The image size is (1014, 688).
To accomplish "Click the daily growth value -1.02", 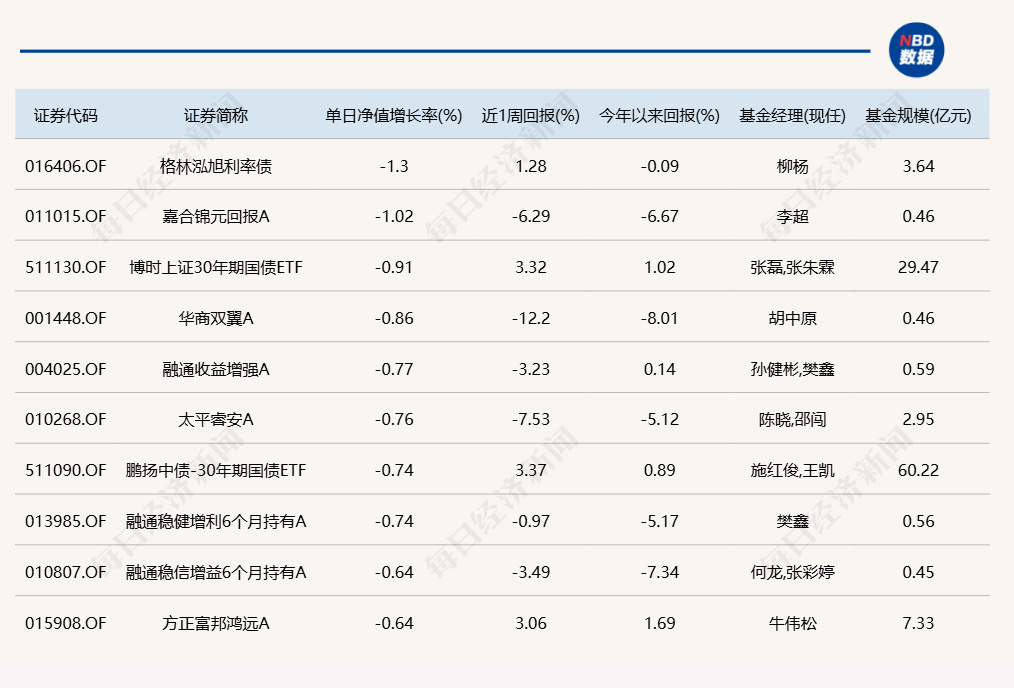I will pyautogui.click(x=394, y=217).
